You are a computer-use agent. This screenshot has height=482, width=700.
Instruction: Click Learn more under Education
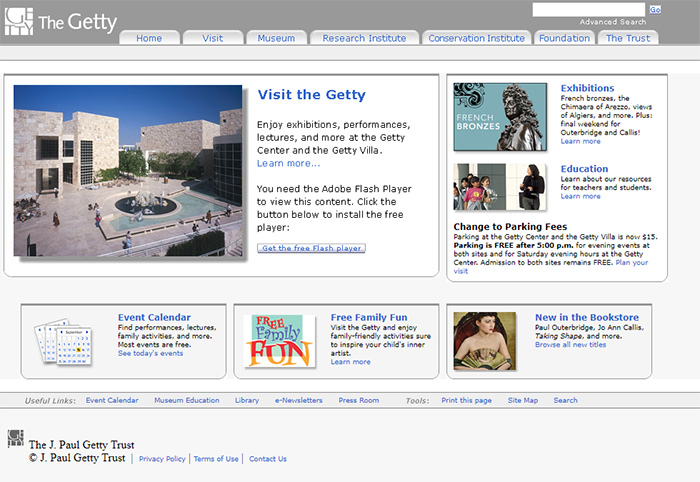pyautogui.click(x=580, y=196)
